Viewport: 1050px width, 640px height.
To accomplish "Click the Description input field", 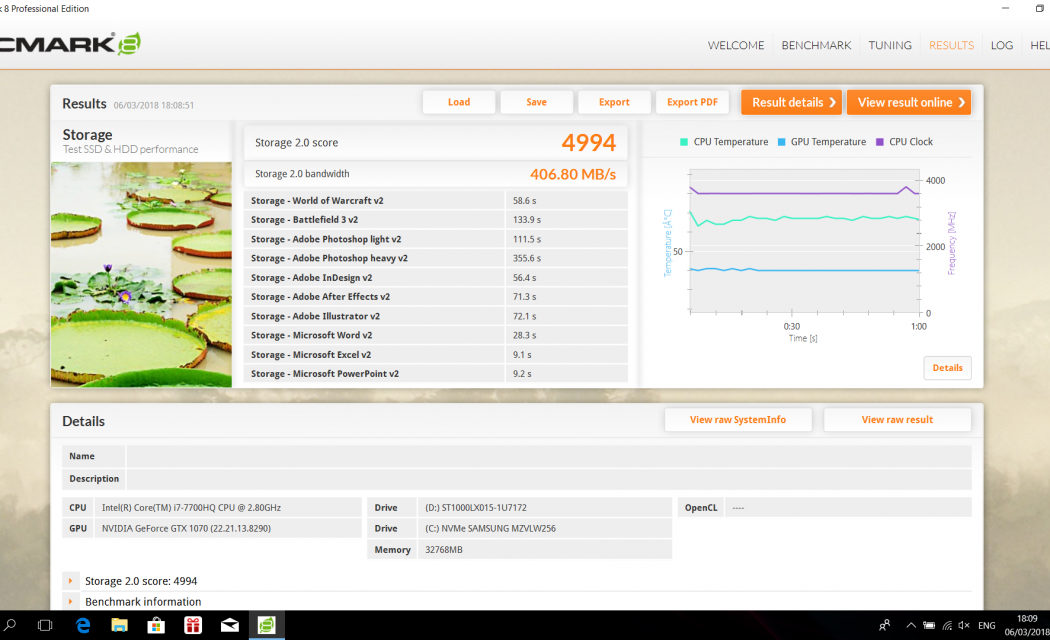I will 549,479.
